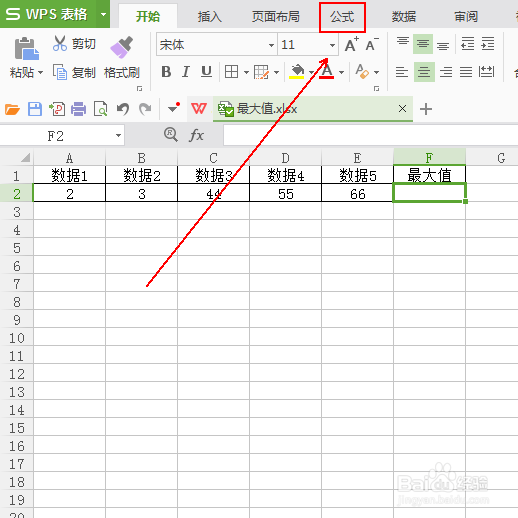Screen dimensions: 518x518
Task: Save the workbook with disk icon
Action: click(35, 109)
